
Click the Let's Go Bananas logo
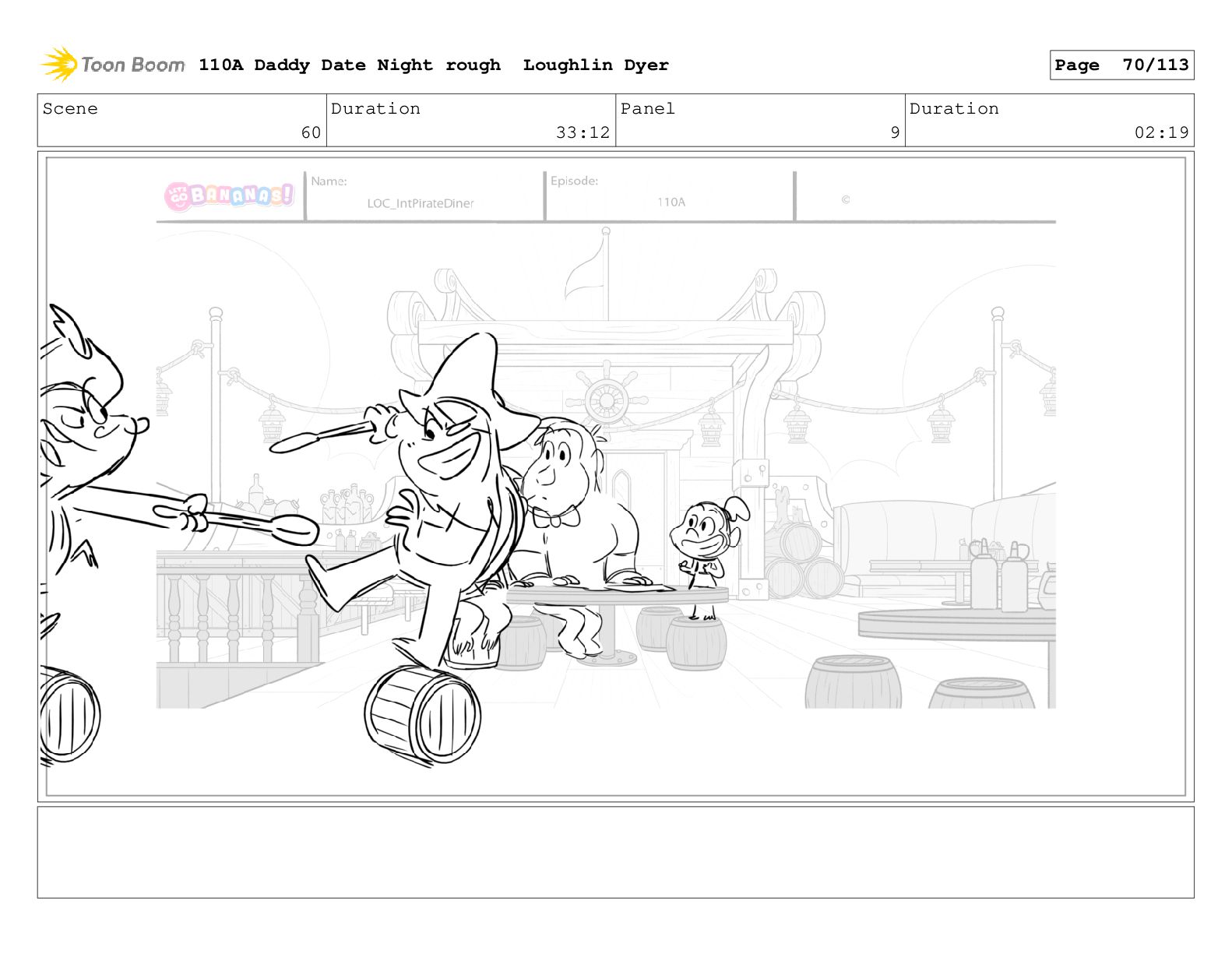(230, 195)
